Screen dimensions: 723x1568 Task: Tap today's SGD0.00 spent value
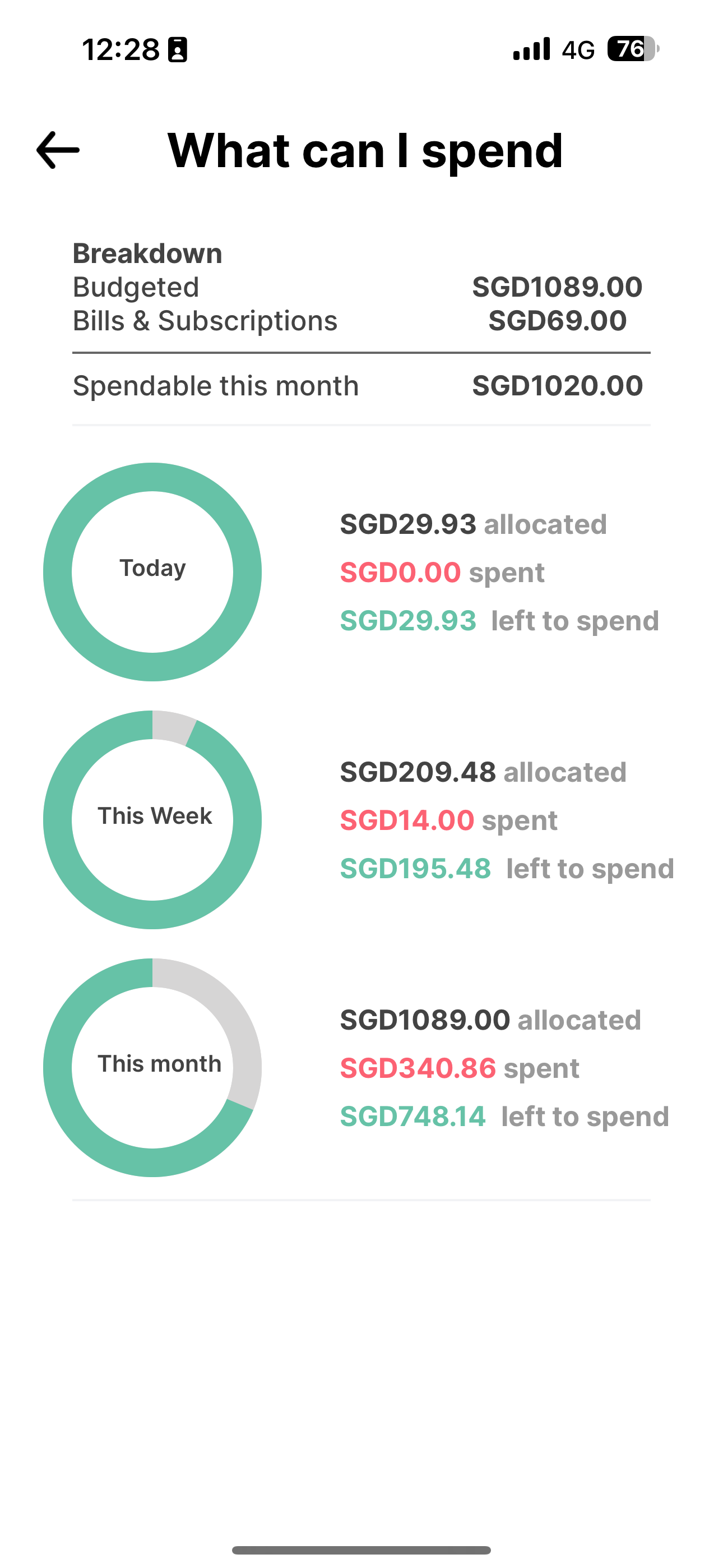click(400, 572)
